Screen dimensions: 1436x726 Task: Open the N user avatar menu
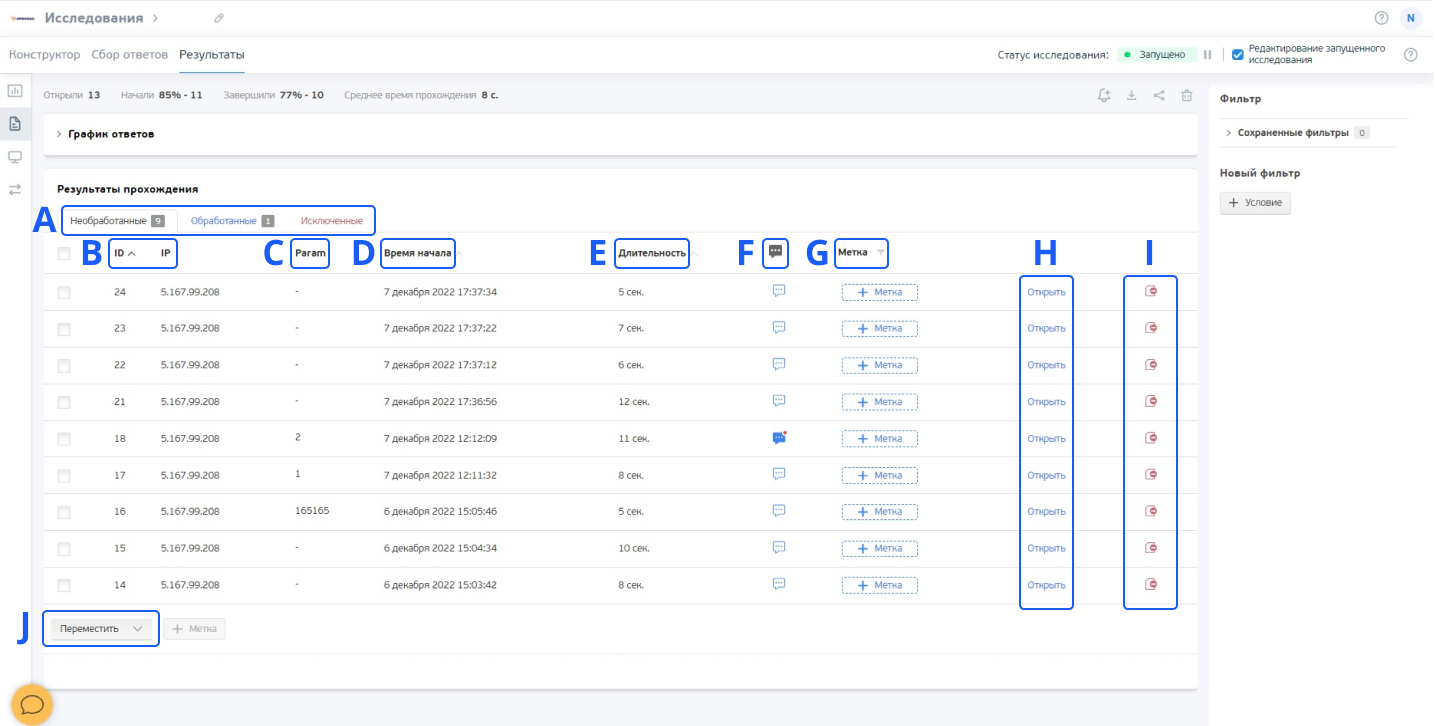pos(1411,18)
